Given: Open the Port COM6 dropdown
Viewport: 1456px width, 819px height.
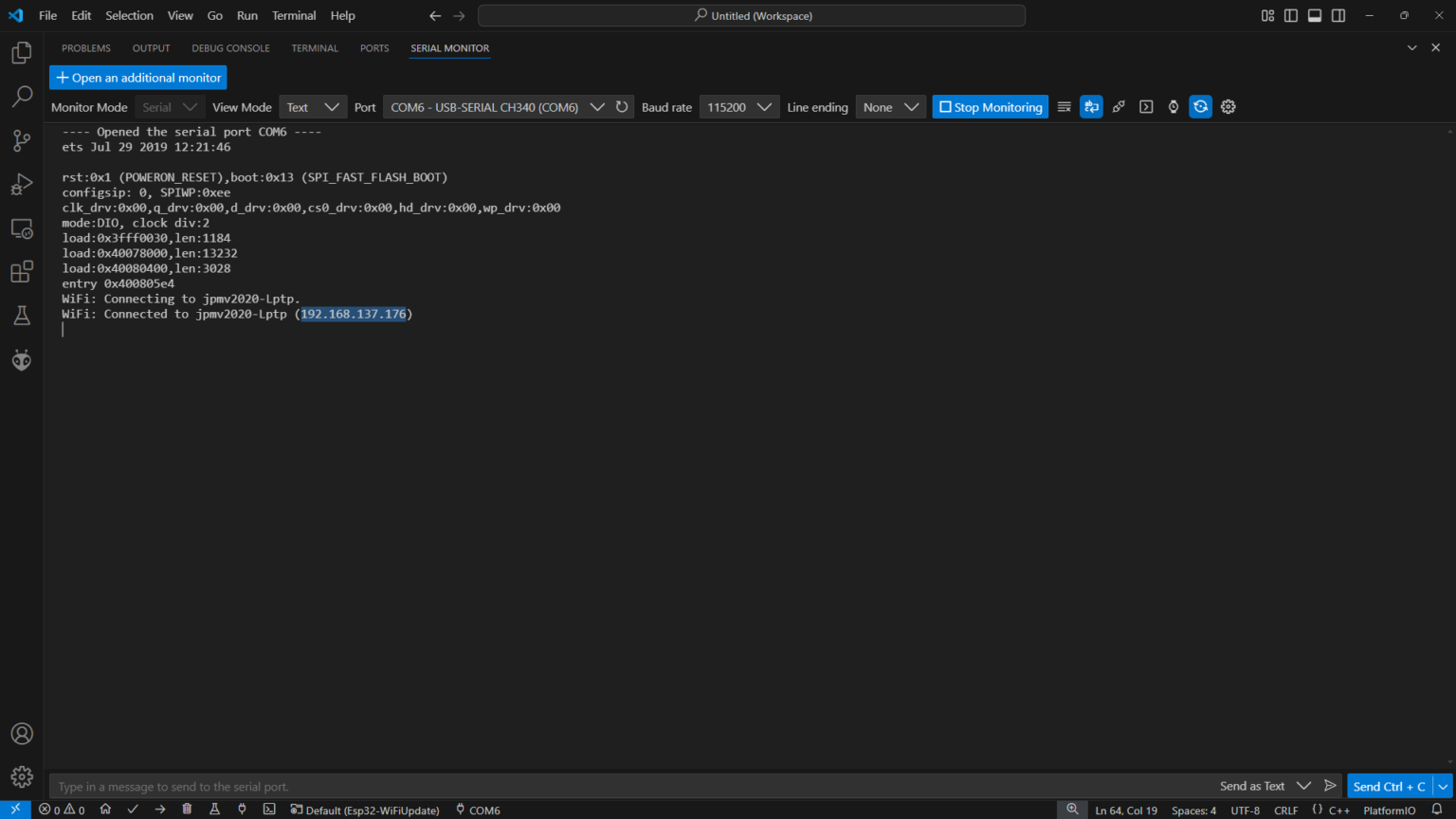Looking at the screenshot, I should click(x=496, y=107).
